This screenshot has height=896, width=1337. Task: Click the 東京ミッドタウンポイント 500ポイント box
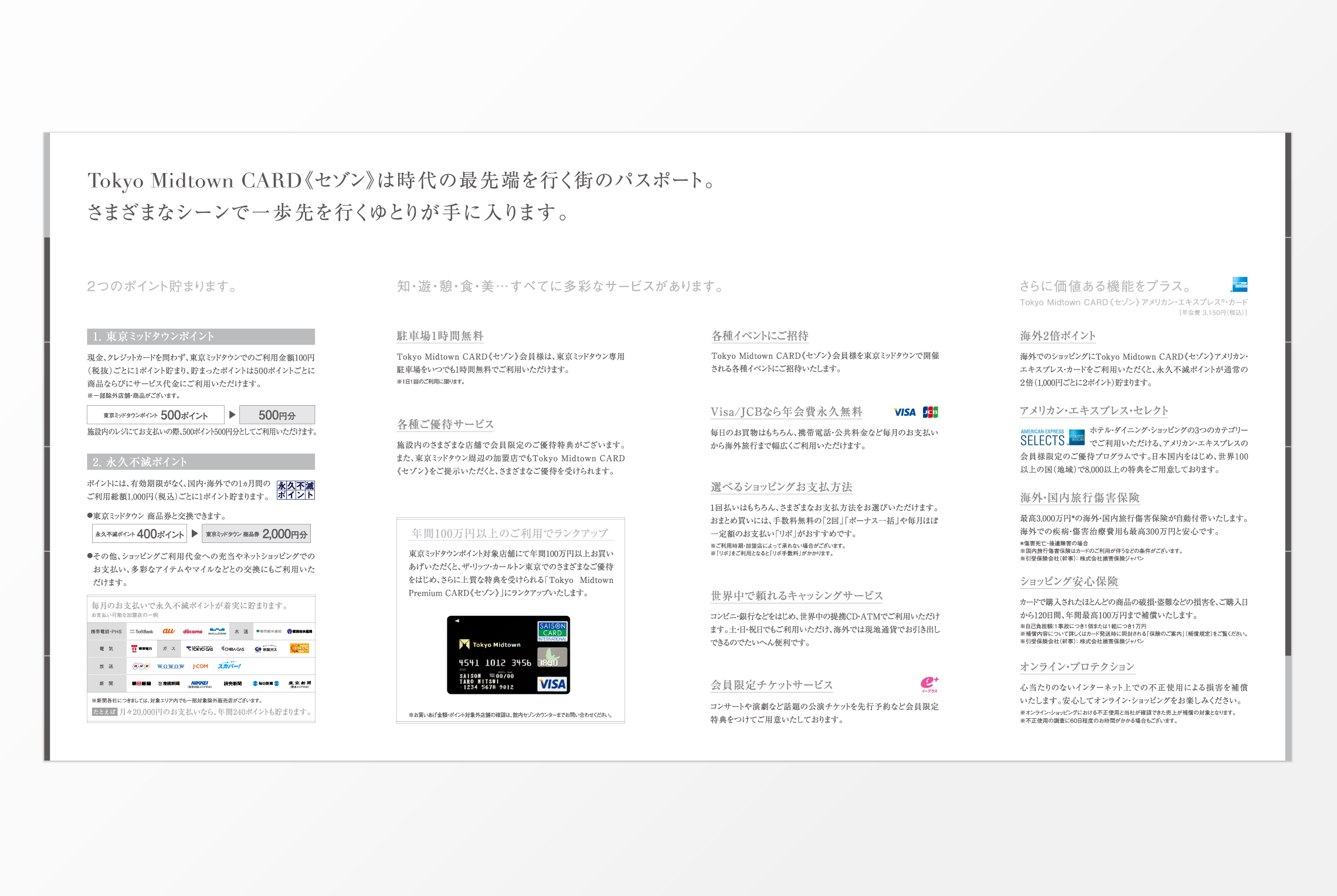coord(155,415)
